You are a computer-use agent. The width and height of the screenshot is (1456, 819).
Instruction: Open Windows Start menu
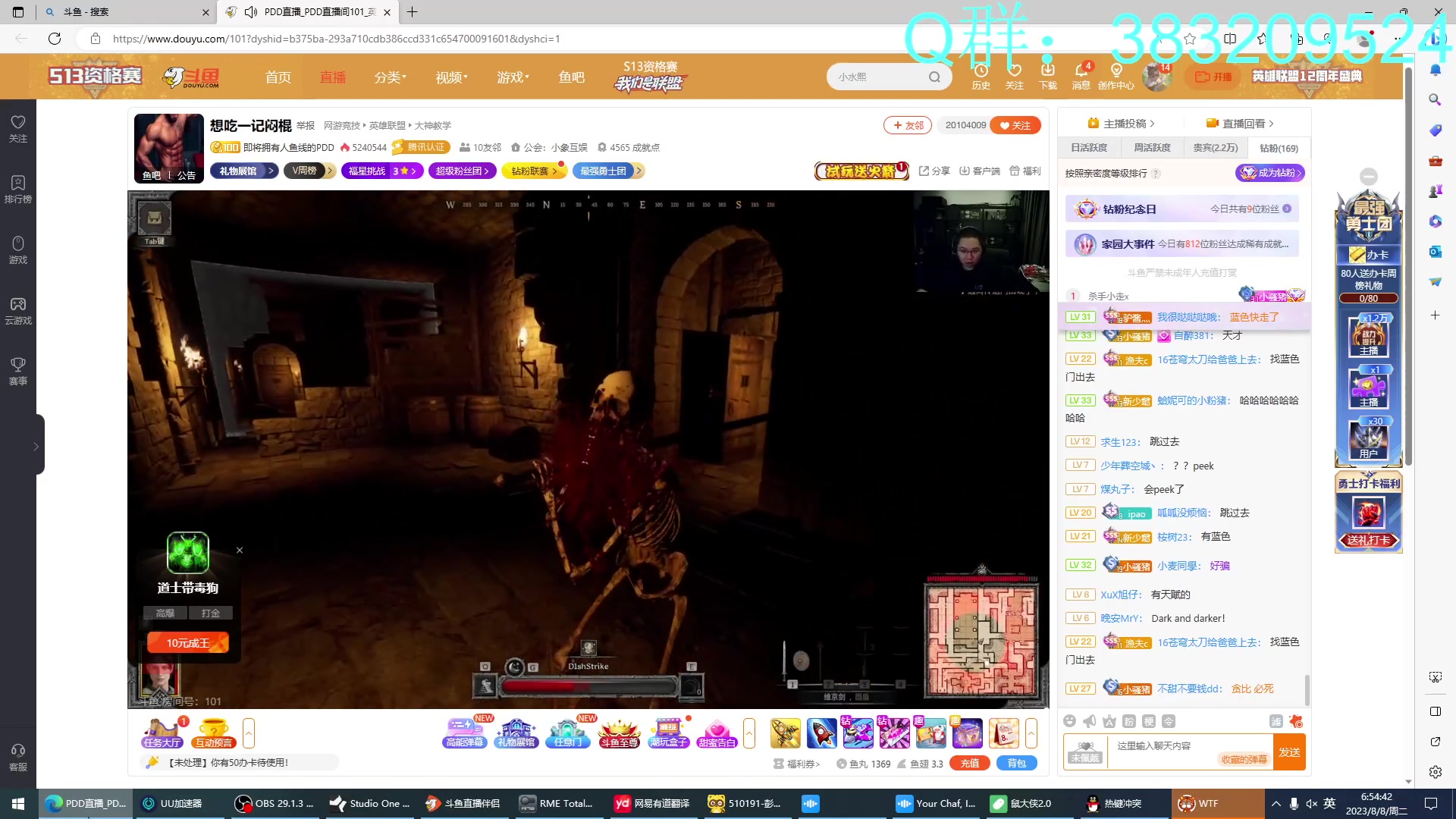(18, 803)
